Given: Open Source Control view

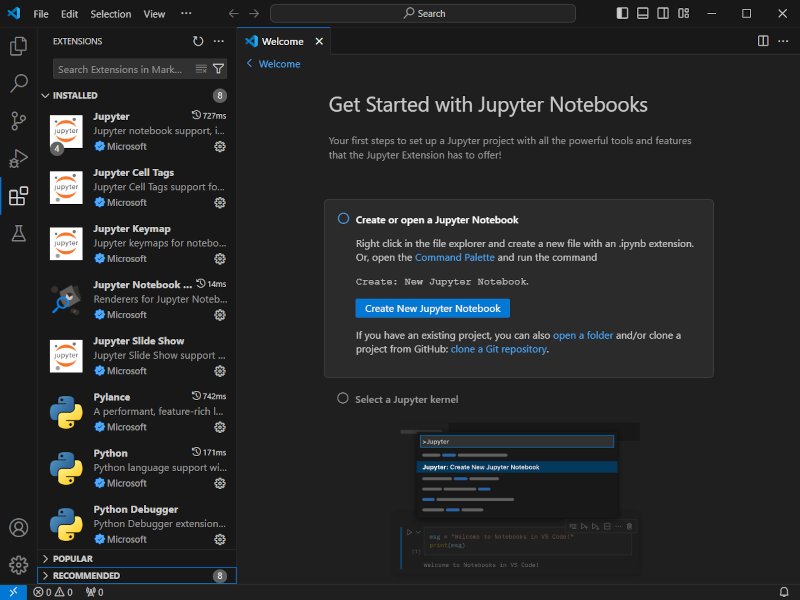Looking at the screenshot, I should point(18,121).
